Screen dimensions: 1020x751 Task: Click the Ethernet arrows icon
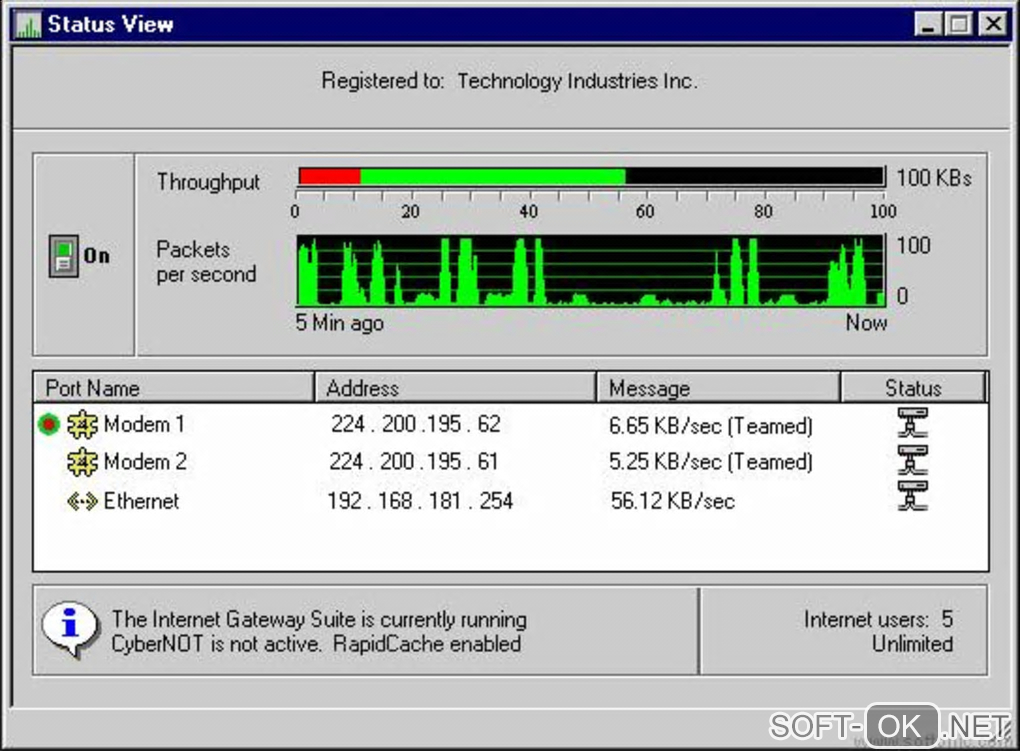tap(83, 501)
